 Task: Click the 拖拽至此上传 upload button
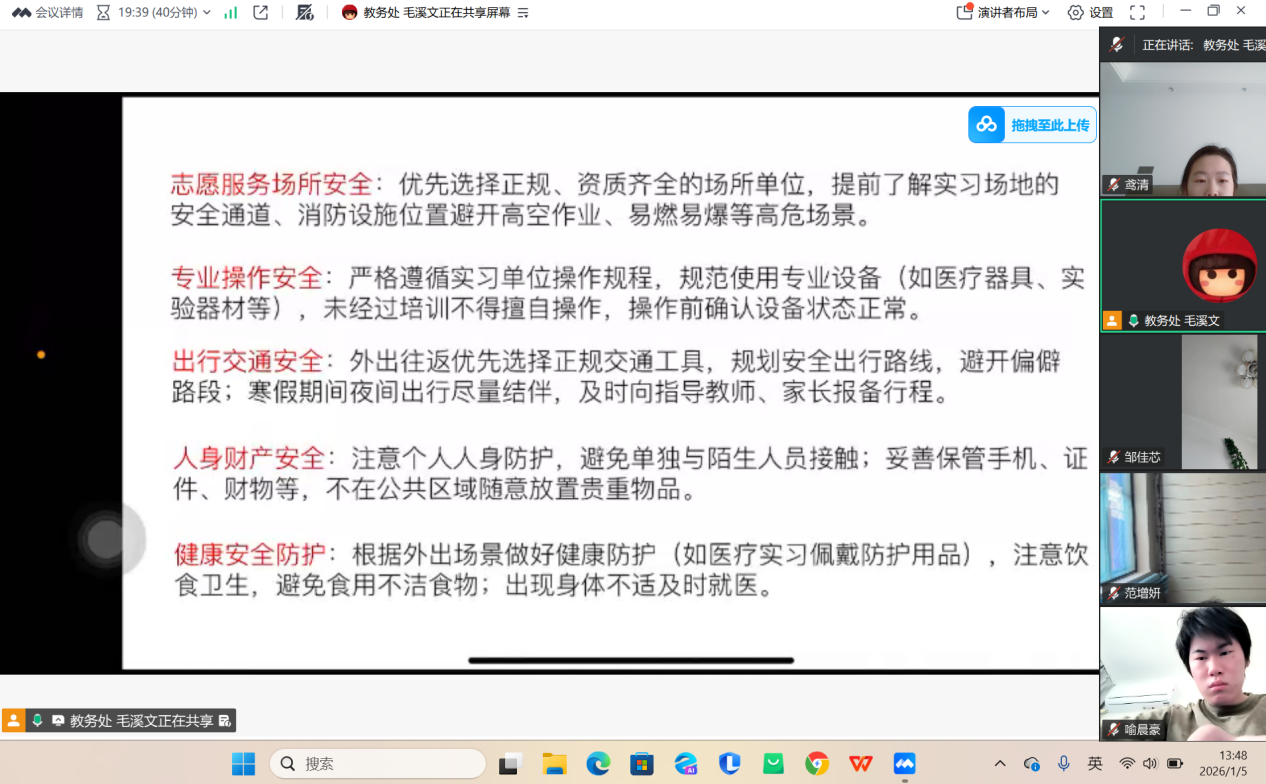(x=1032, y=125)
